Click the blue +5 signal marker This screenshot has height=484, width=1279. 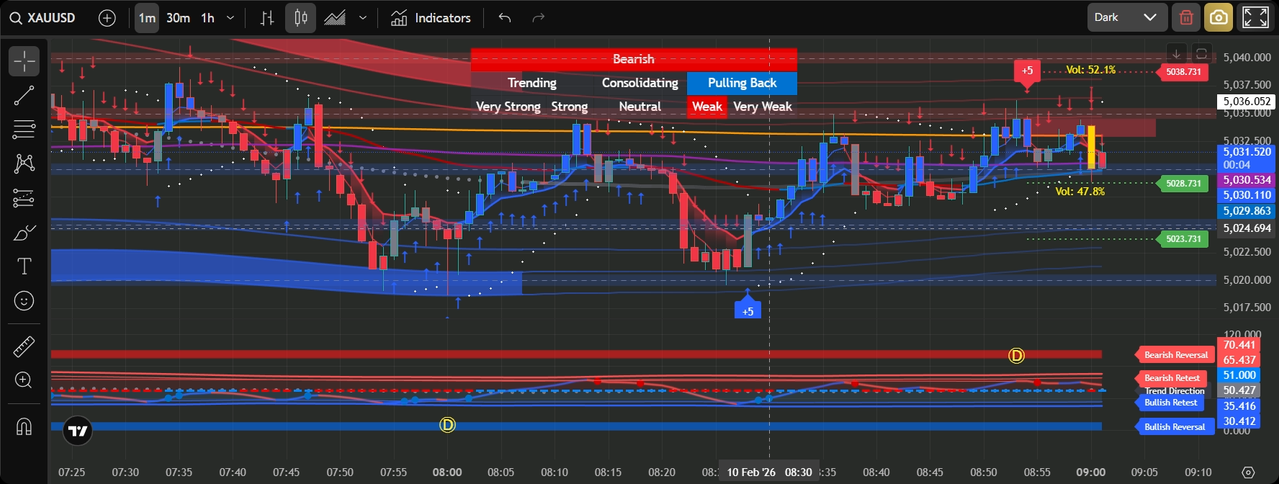[x=748, y=310]
